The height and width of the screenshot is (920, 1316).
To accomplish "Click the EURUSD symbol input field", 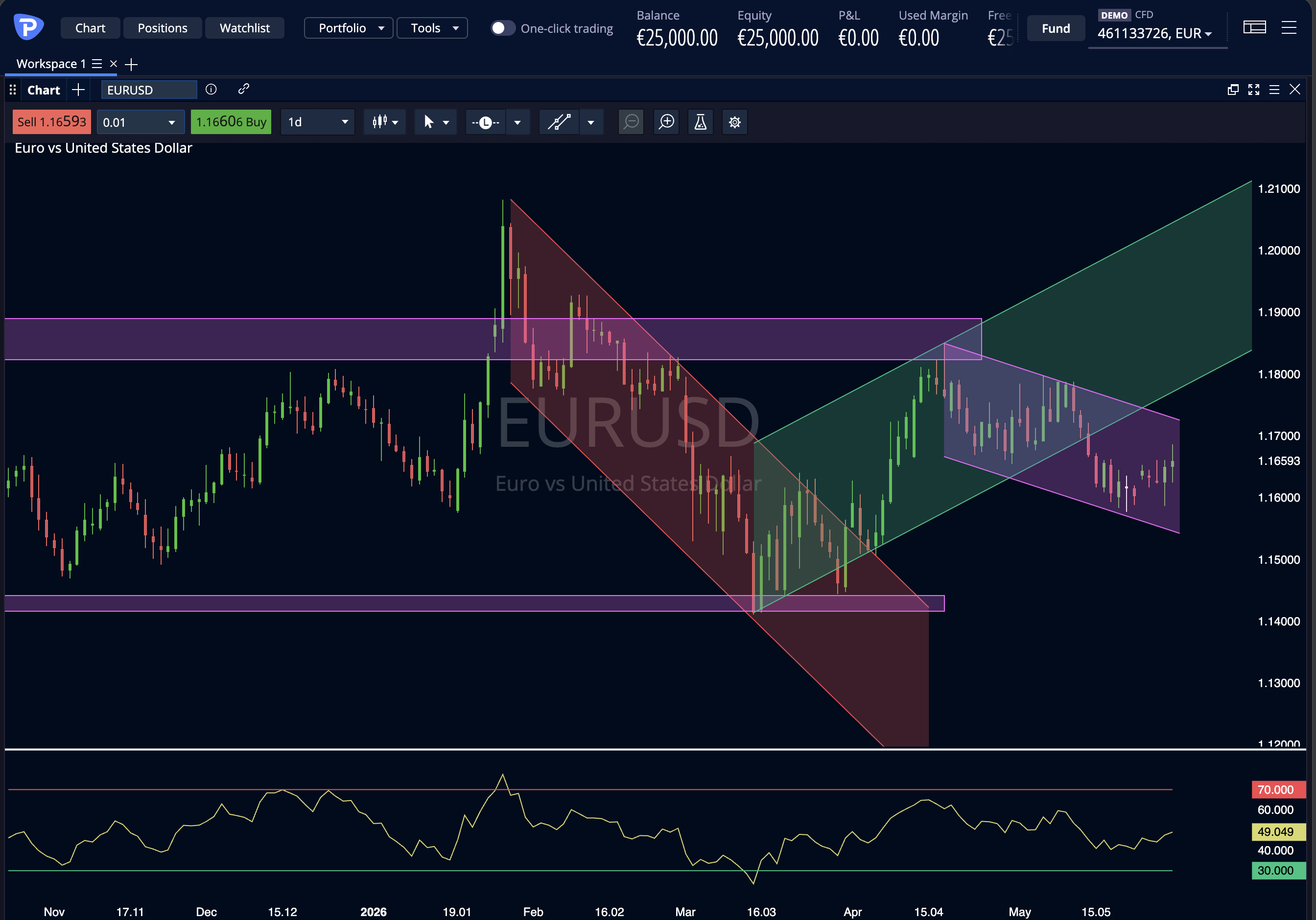I will coord(149,90).
